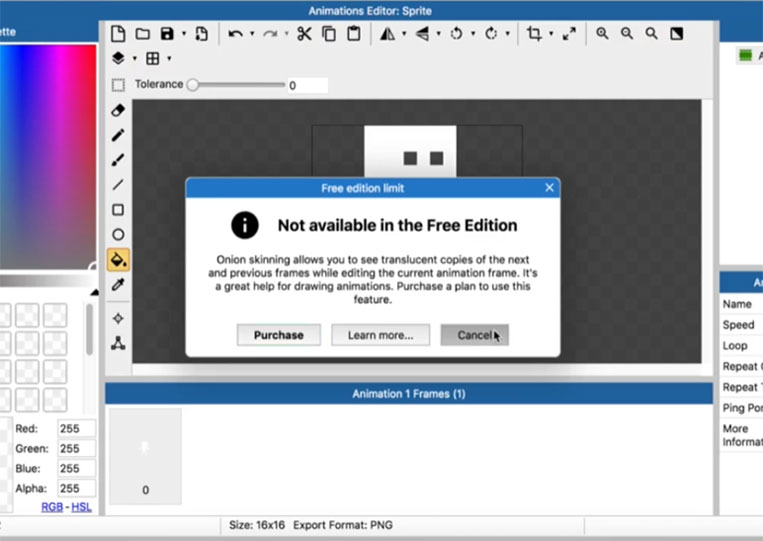
Task: Click the New image icon
Action: click(x=118, y=34)
